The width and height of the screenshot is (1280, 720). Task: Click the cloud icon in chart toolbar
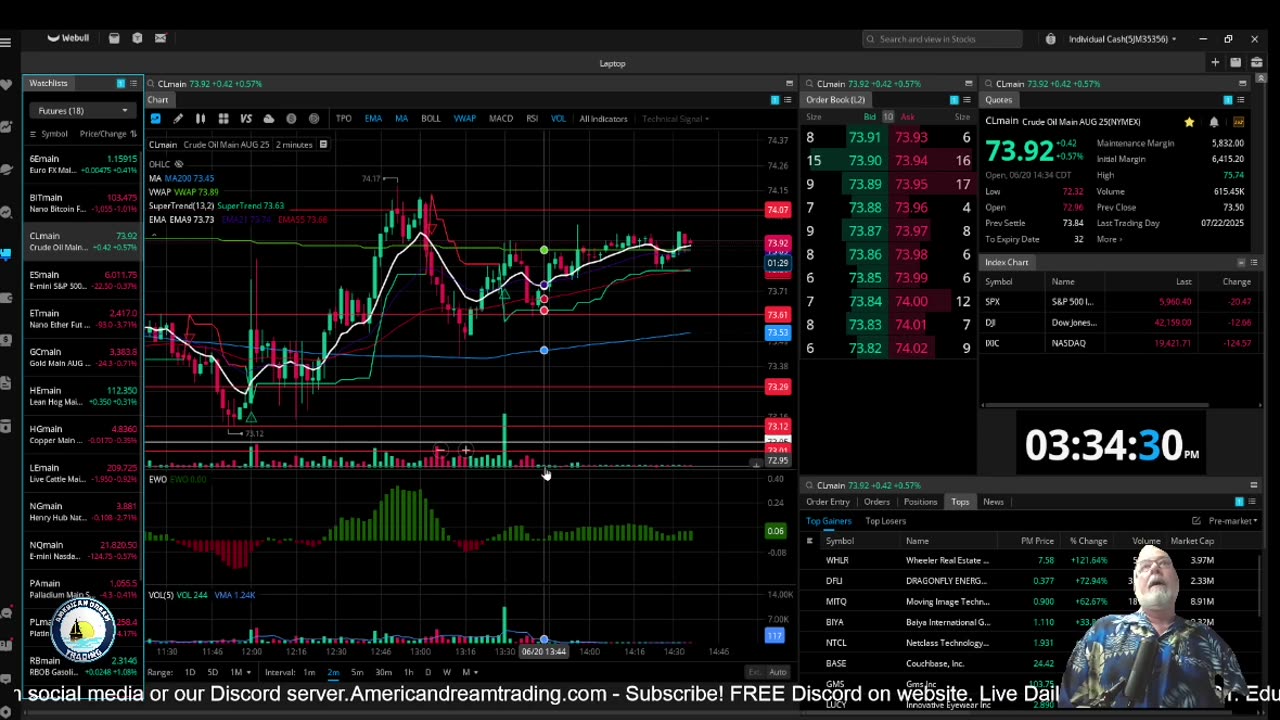pyautogui.click(x=268, y=119)
